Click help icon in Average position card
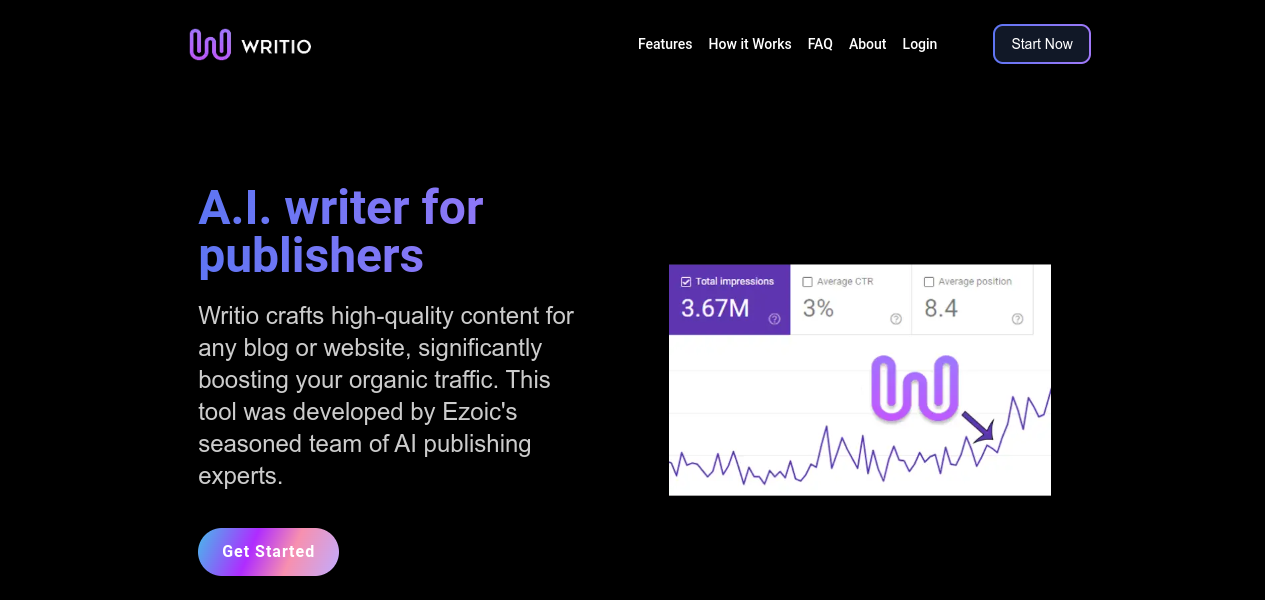 pyautogui.click(x=1017, y=319)
